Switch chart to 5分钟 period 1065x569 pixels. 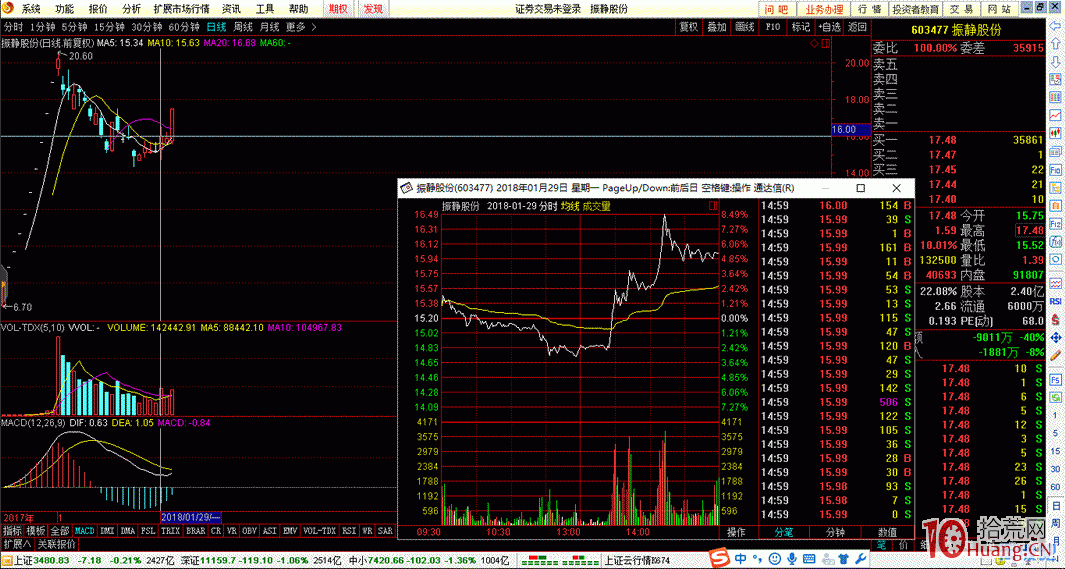pyautogui.click(x=75, y=27)
